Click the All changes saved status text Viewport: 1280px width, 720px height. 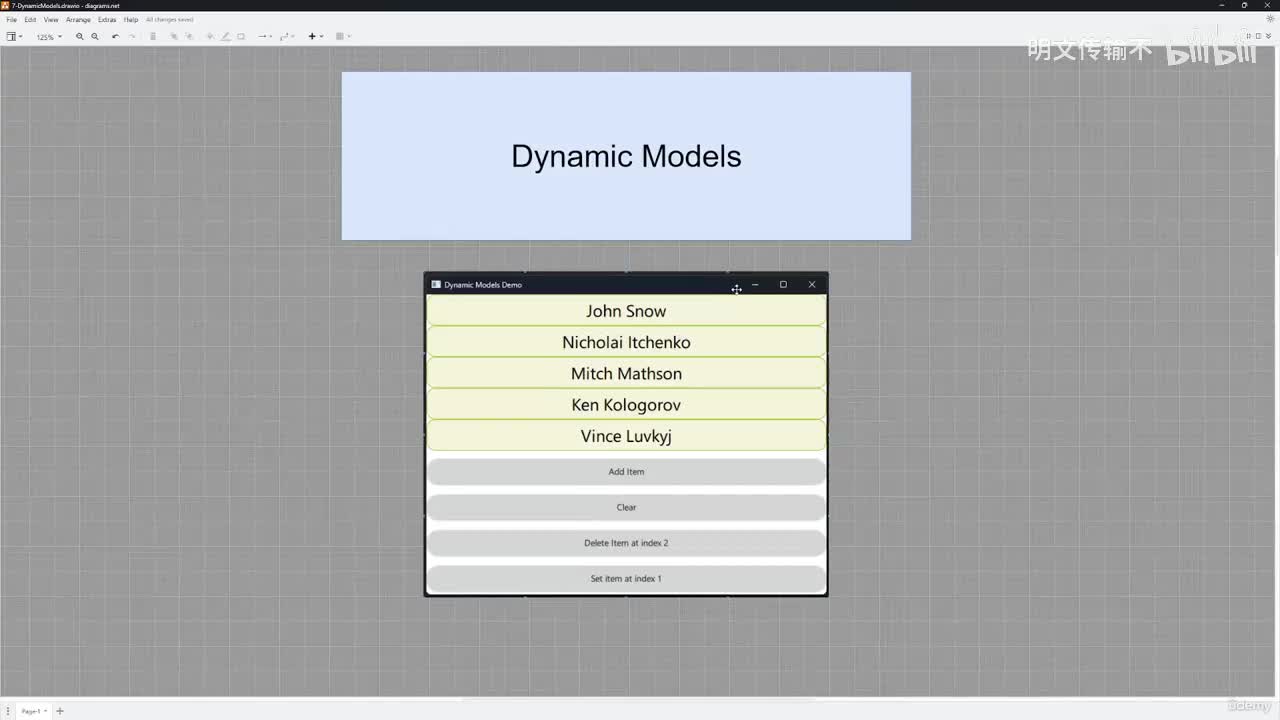(x=170, y=20)
